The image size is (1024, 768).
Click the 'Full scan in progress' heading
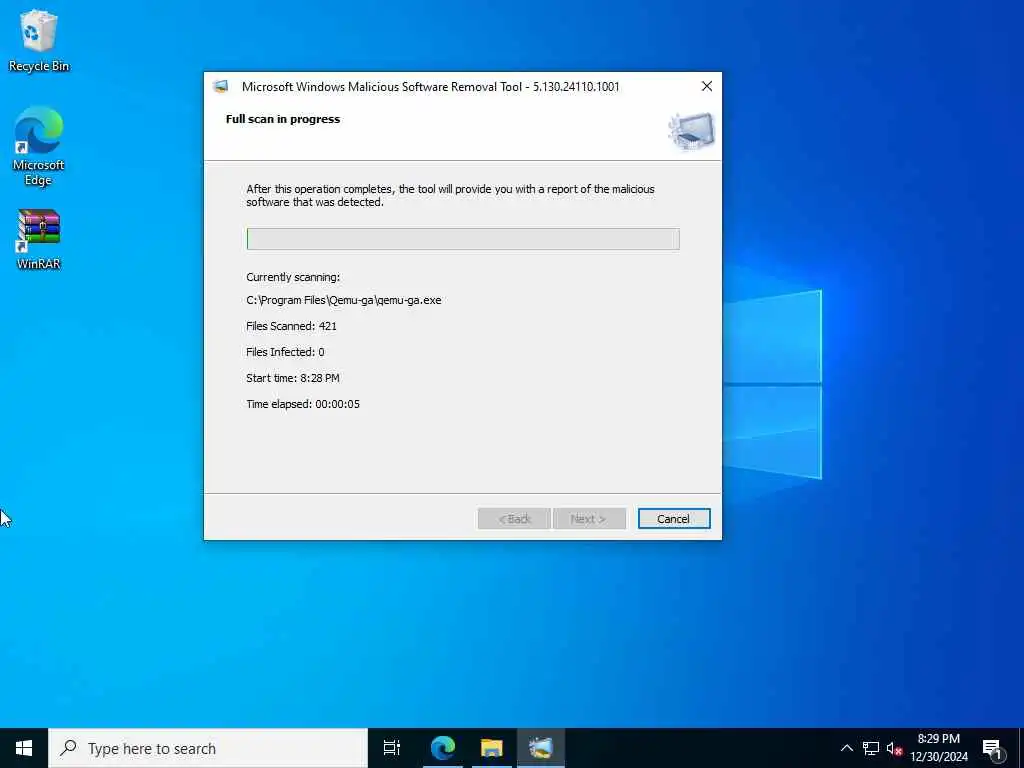point(283,119)
